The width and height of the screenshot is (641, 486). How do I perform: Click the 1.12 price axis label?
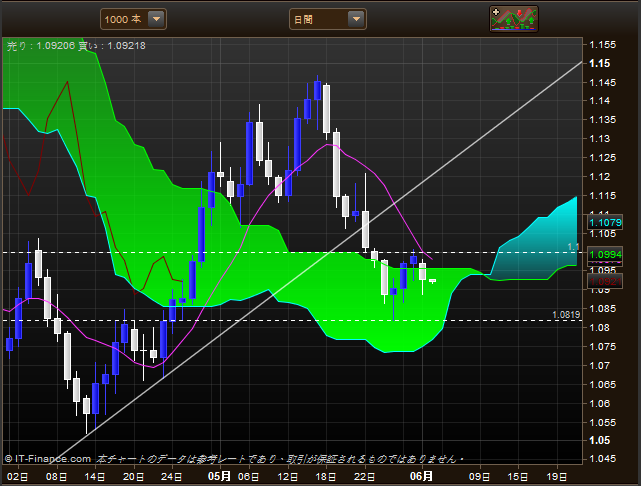600,177
